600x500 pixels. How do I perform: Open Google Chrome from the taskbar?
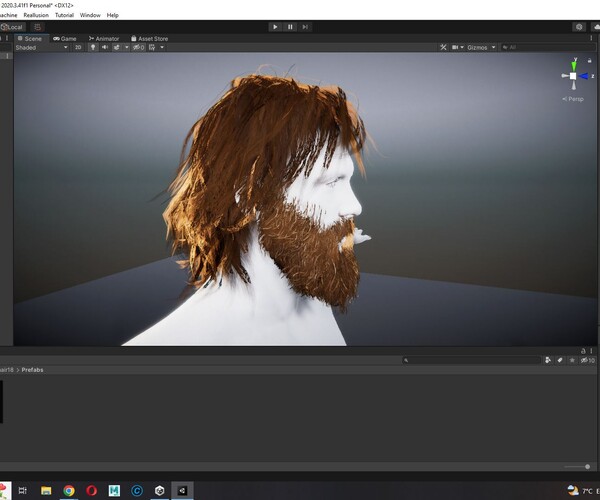[x=69, y=490]
